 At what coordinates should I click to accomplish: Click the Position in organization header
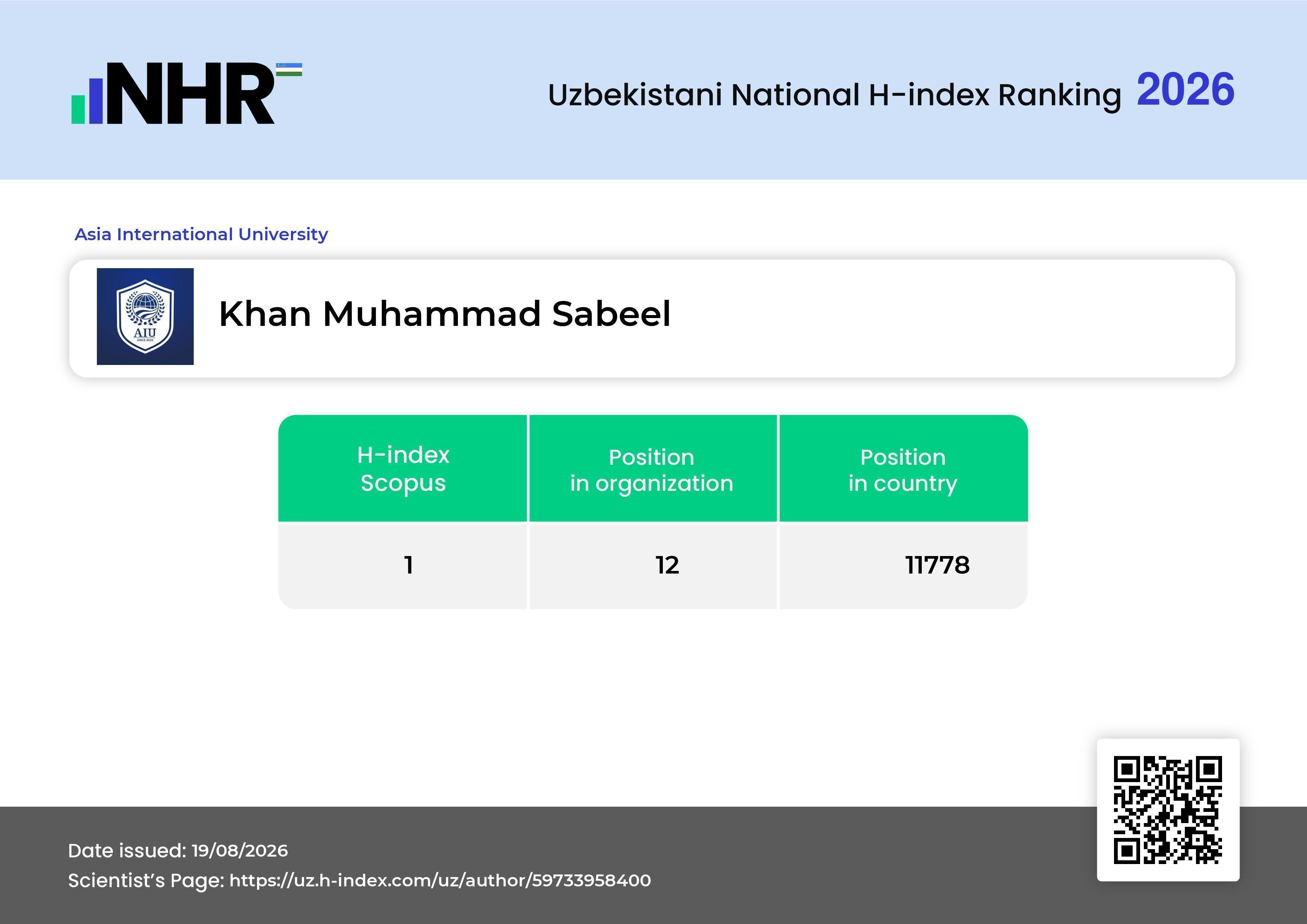652,468
